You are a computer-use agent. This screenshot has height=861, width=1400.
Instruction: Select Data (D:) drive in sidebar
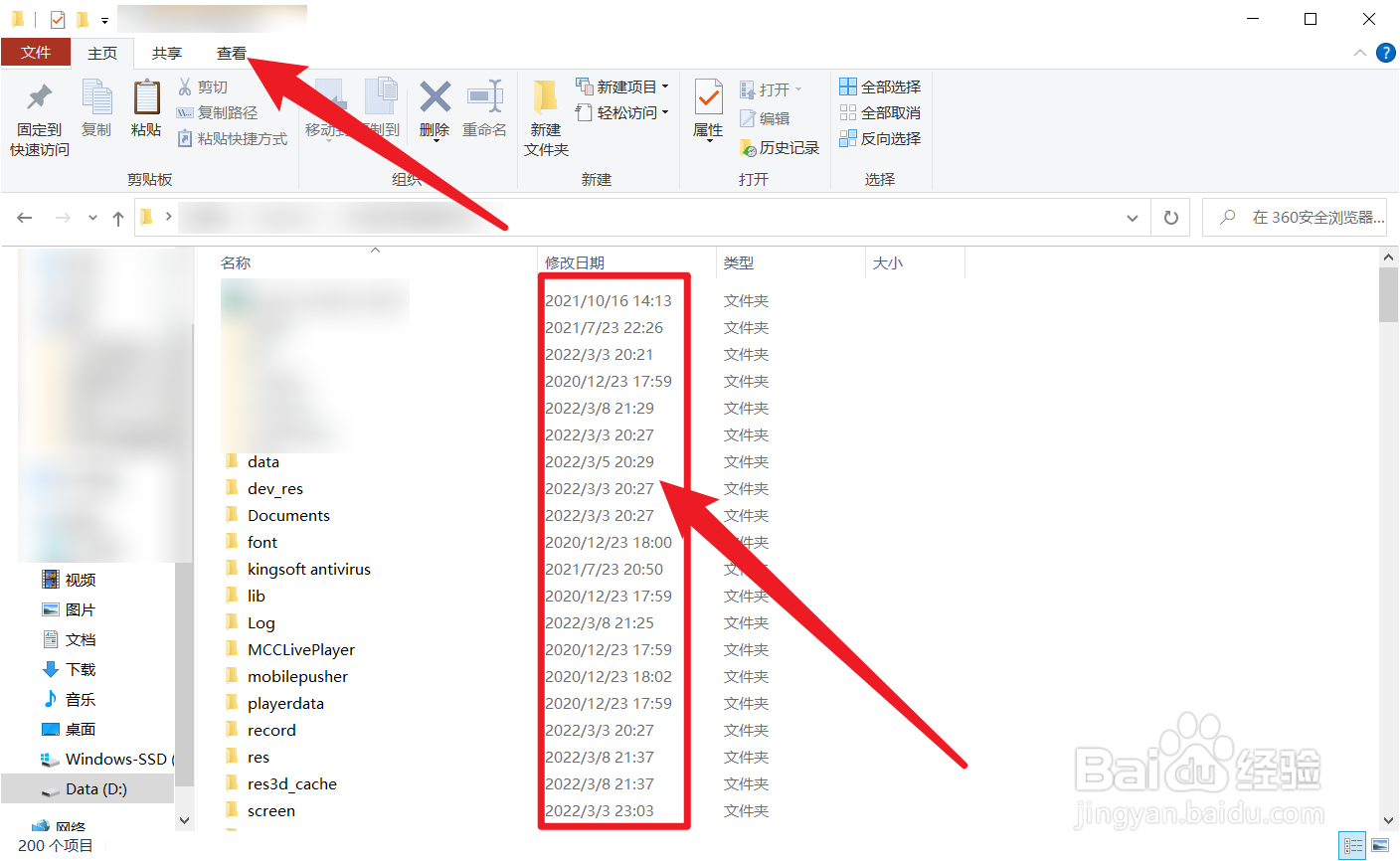[87, 789]
